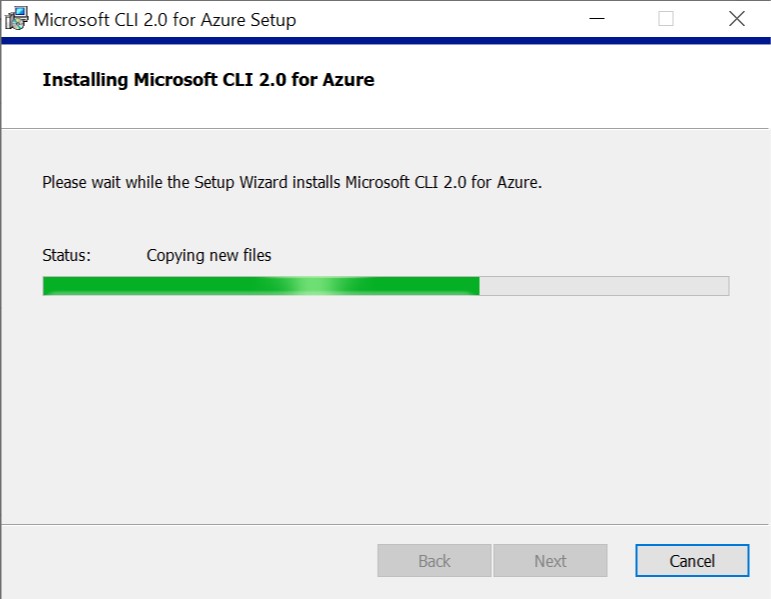Image resolution: width=771 pixels, height=599 pixels.
Task: Minimize the Azure CLI Setup window
Action: (x=596, y=19)
